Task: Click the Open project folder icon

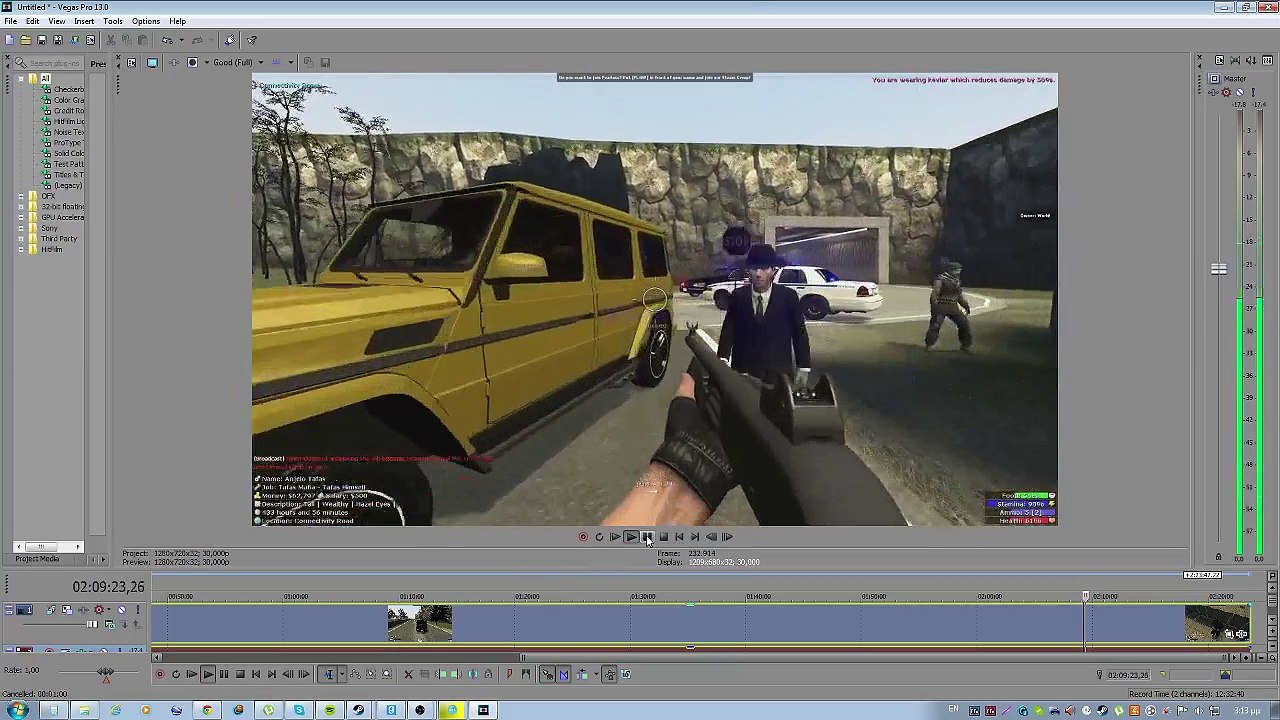Action: coord(26,40)
